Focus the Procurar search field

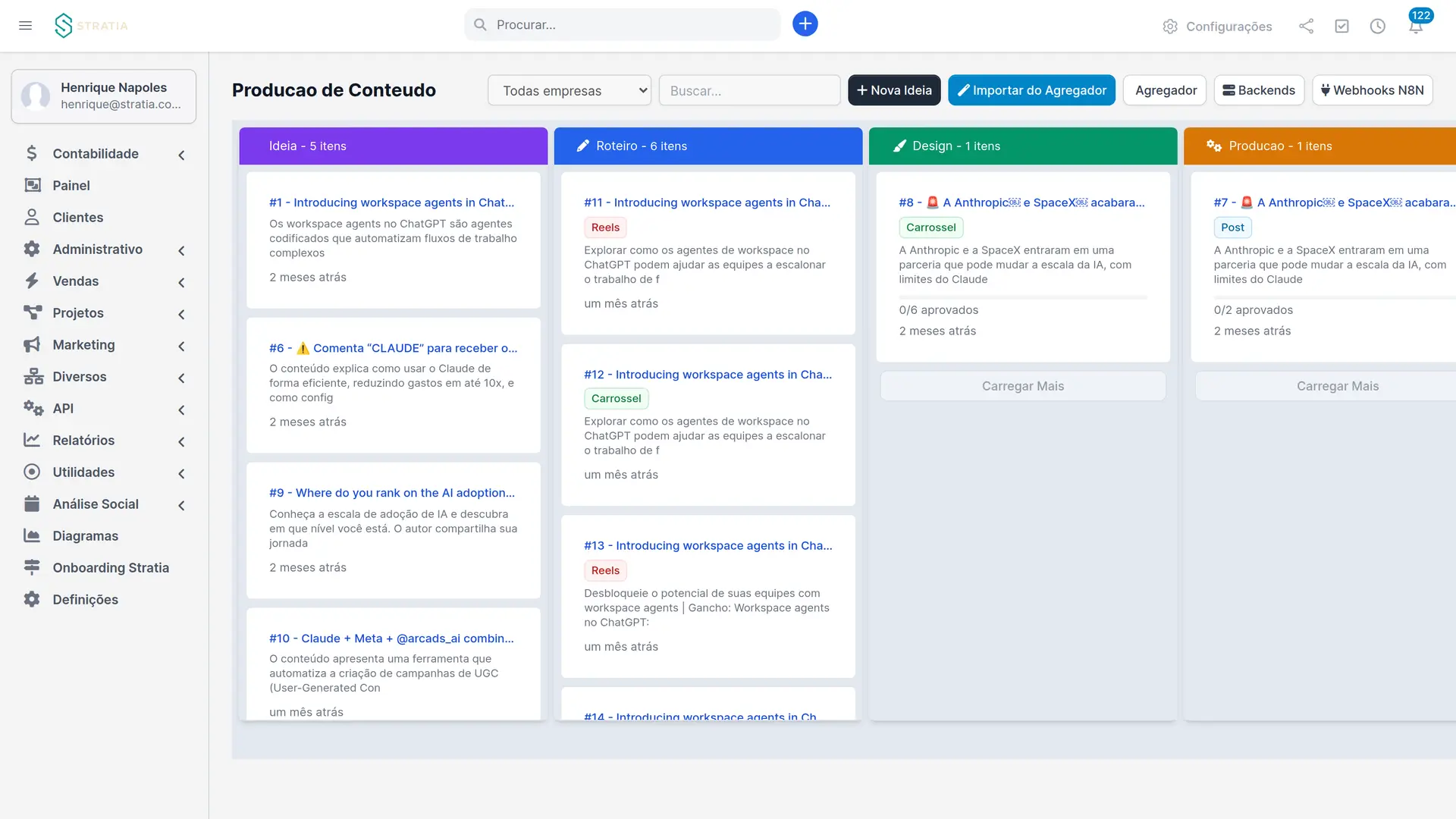(623, 25)
